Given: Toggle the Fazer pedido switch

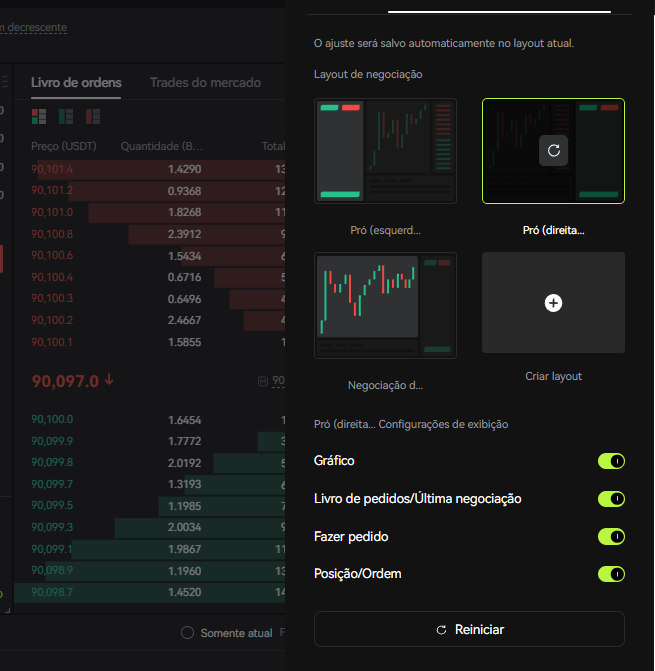Looking at the screenshot, I should coord(611,537).
